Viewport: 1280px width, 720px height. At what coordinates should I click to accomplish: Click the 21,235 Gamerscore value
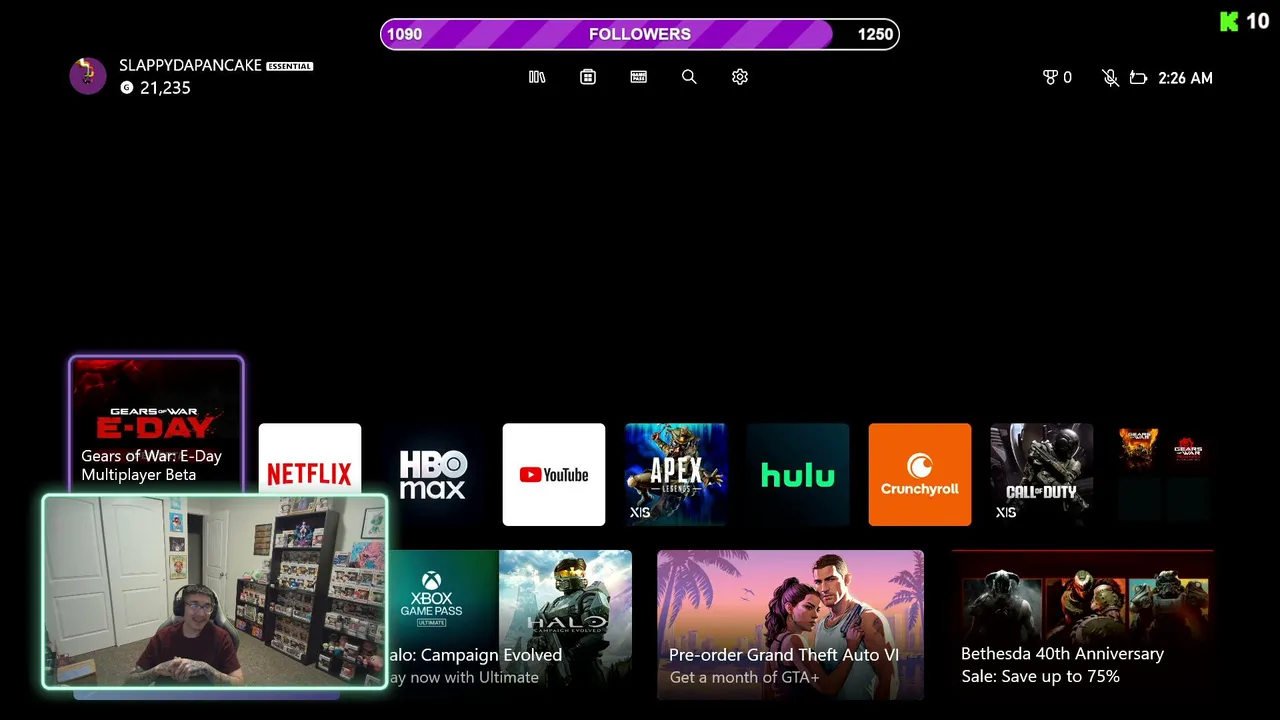tap(165, 88)
